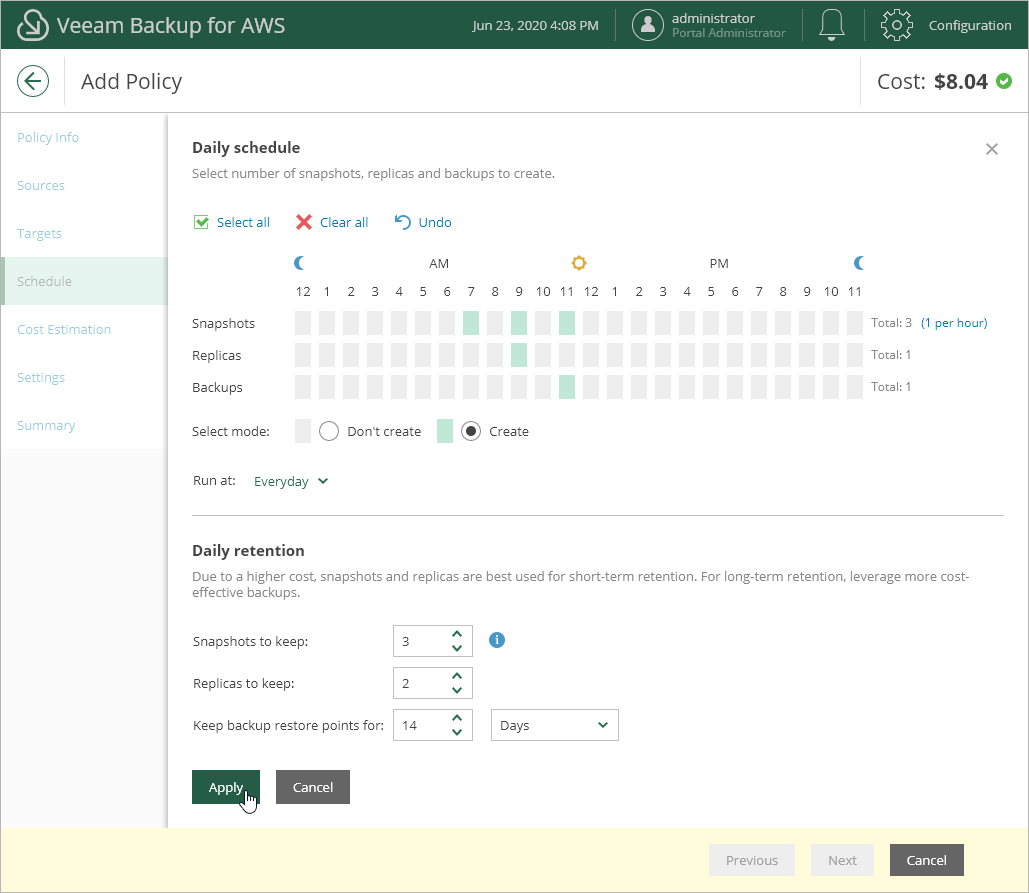Click the Configuration label in header
The image size is (1029, 893).
point(970,25)
